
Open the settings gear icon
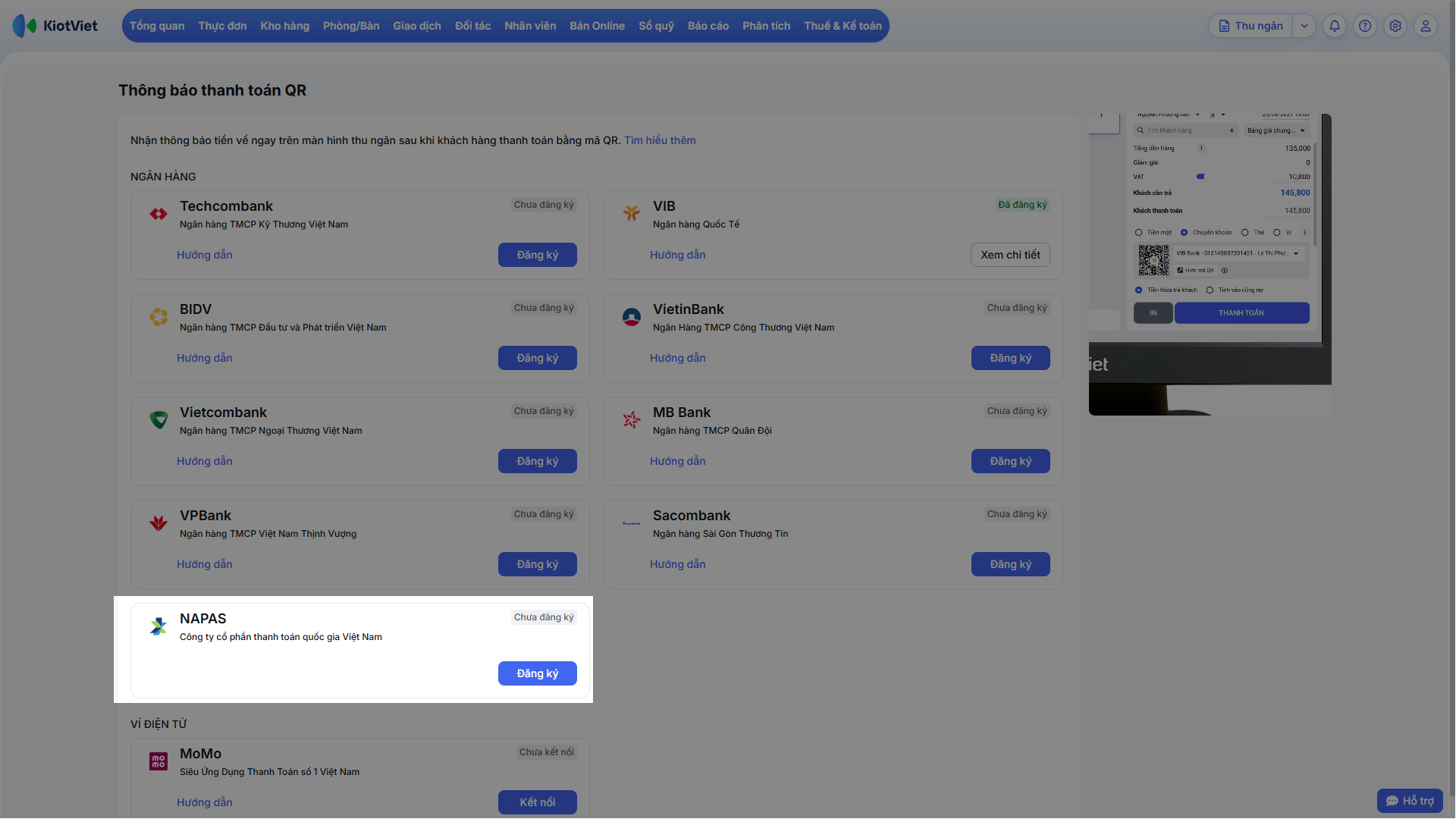(x=1395, y=26)
